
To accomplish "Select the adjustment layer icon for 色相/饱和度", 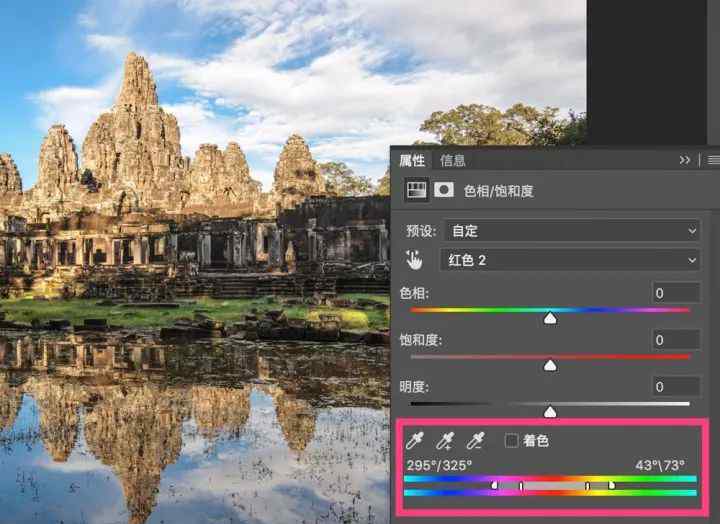I will tap(416, 190).
